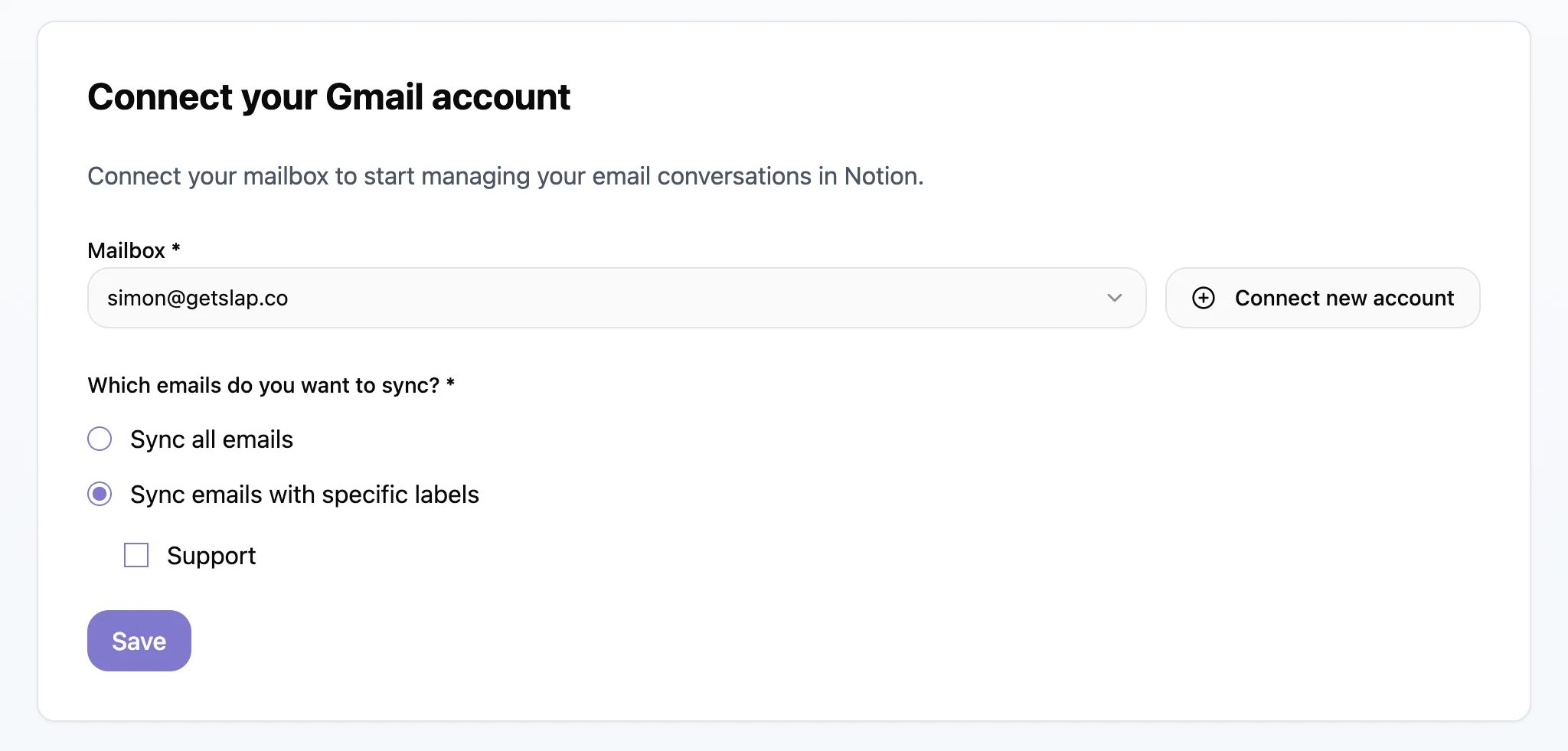Viewport: 1568px width, 751px height.
Task: Tick the Support label checkbox
Action: click(136, 555)
